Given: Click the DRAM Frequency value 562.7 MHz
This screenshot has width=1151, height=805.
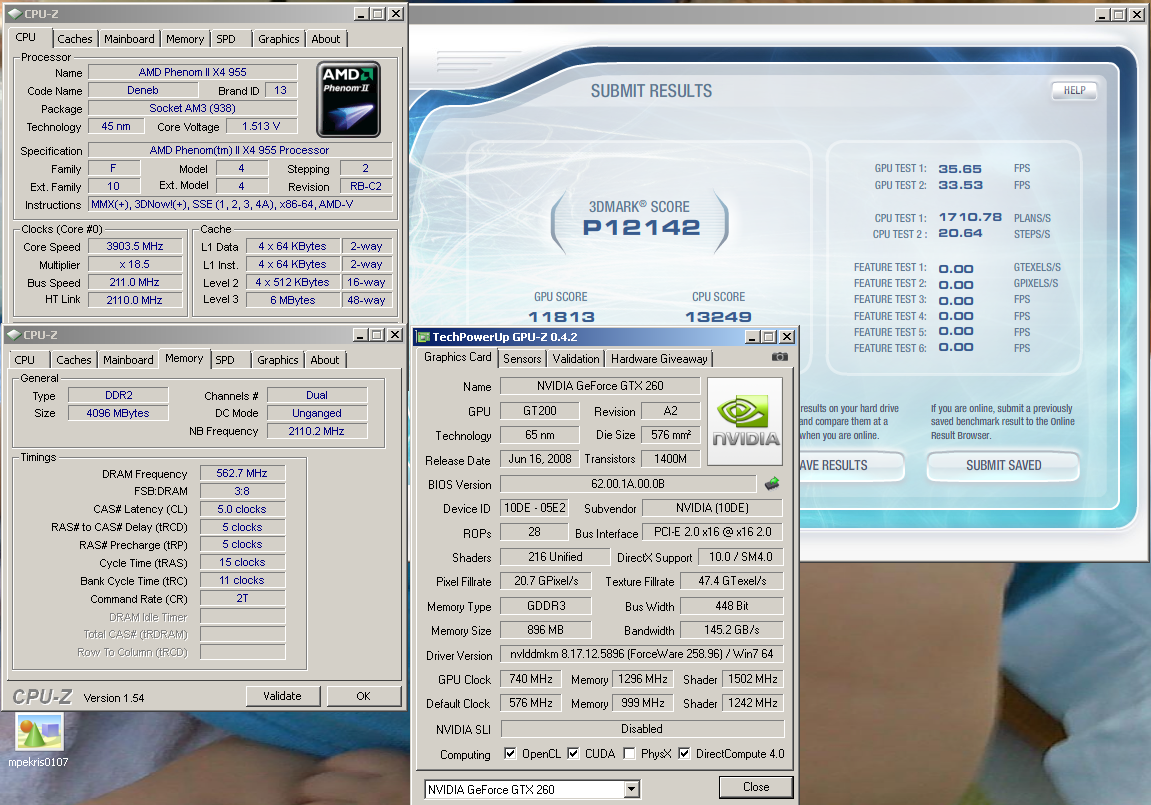Looking at the screenshot, I should click(242, 473).
